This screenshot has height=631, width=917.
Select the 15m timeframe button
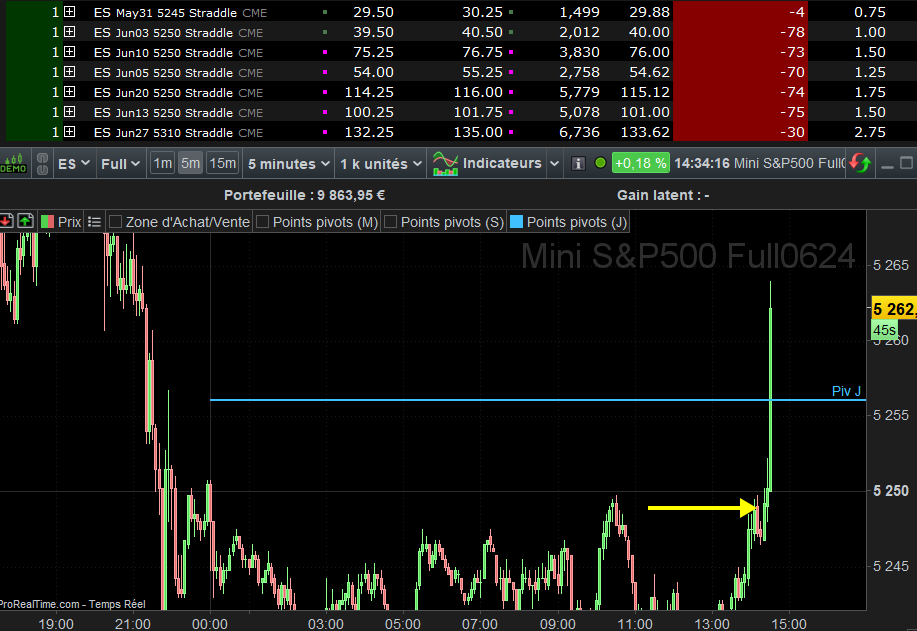point(223,163)
